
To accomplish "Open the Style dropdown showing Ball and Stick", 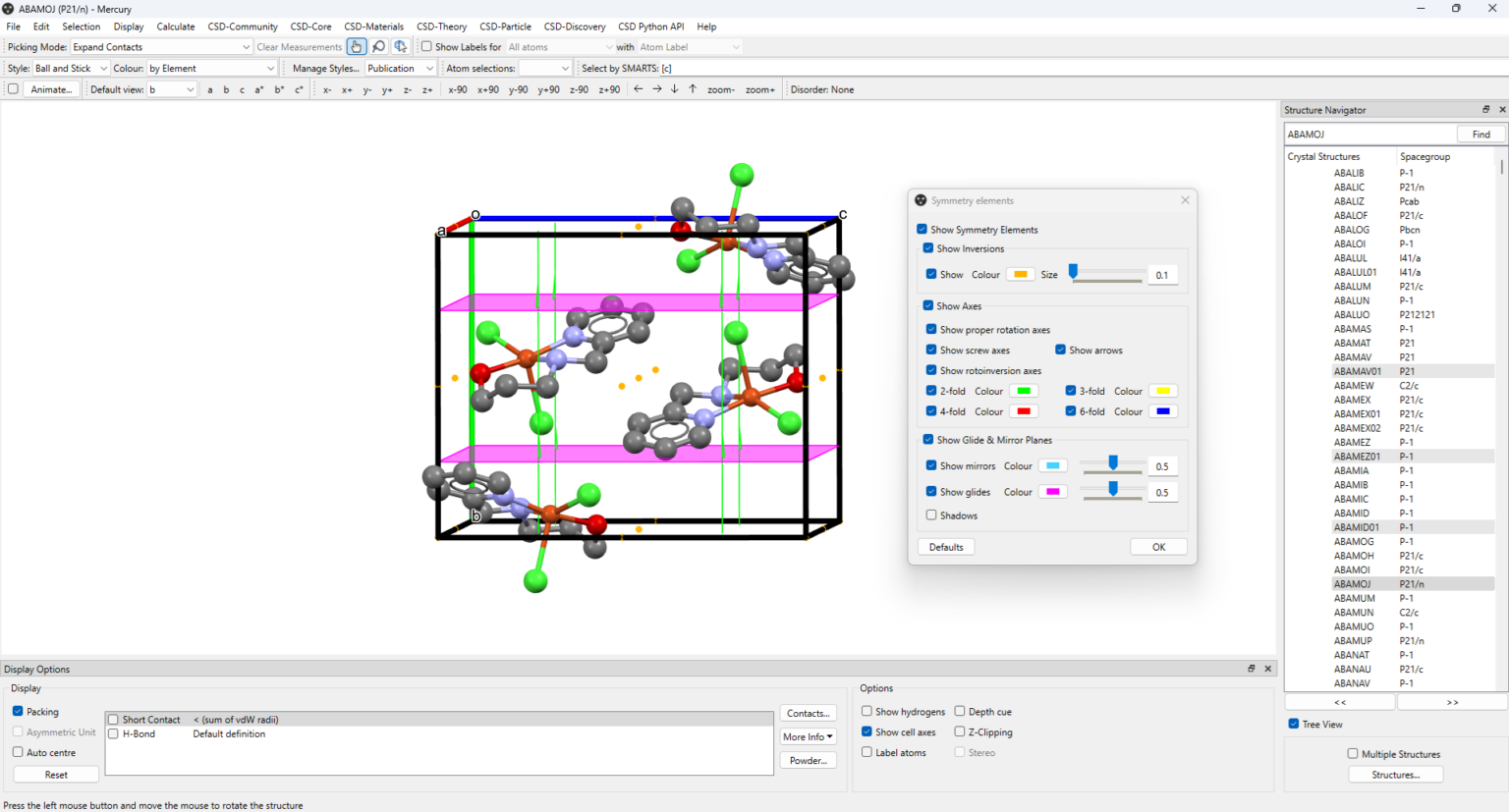I will click(69, 68).
